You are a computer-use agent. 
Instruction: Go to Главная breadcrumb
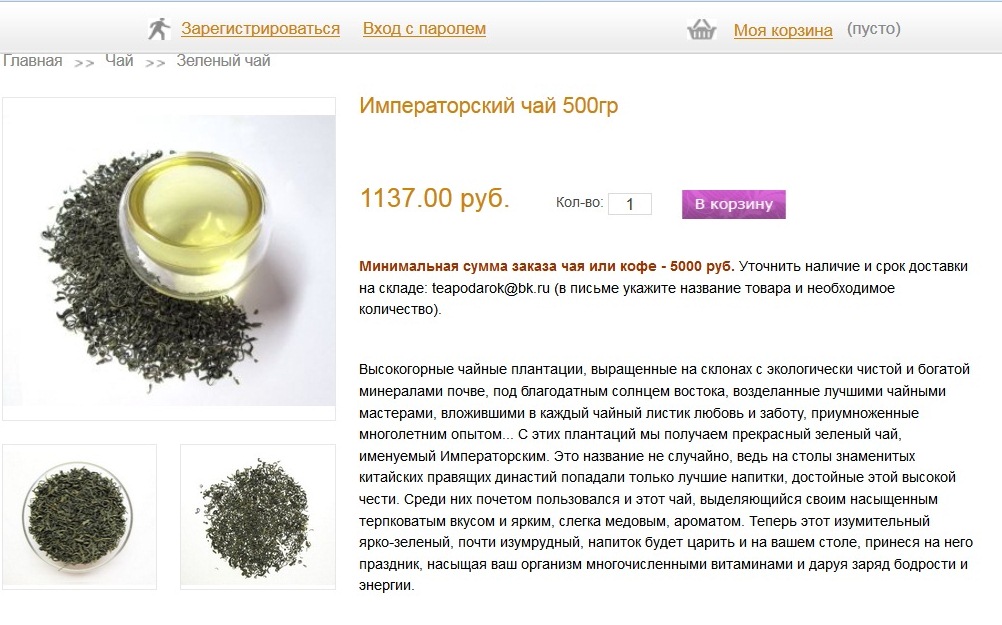[33, 61]
